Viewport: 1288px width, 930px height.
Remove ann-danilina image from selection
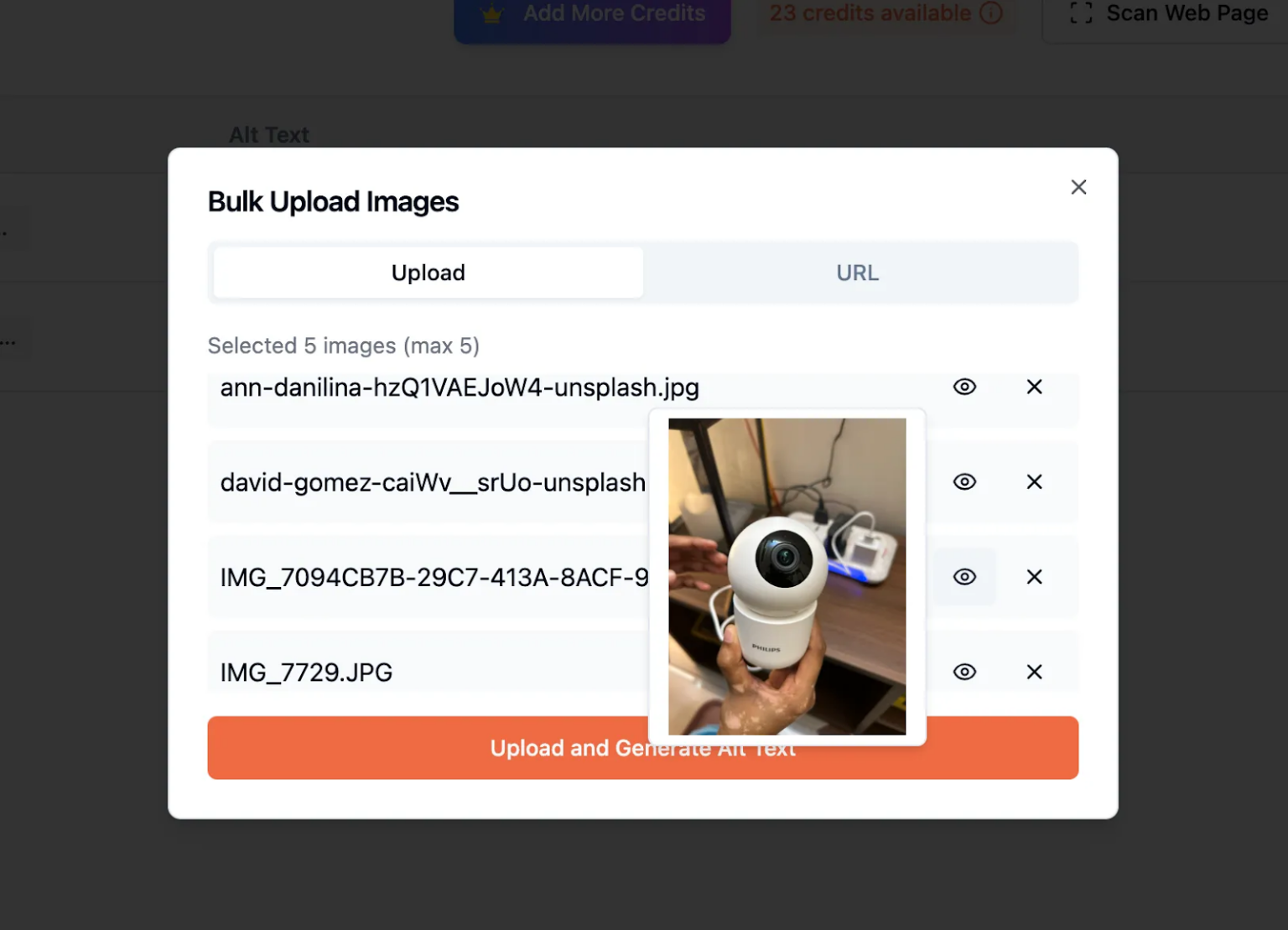1034,387
